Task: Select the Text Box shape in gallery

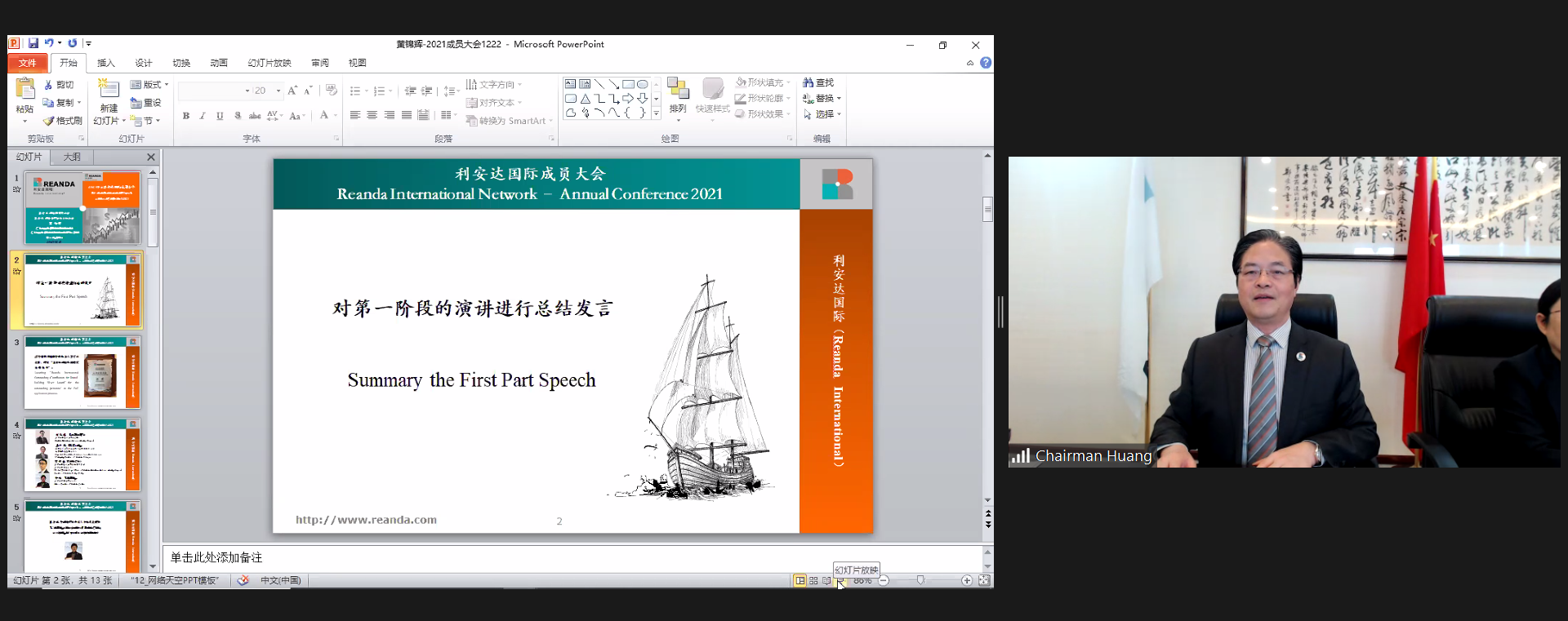Action: pos(571,84)
